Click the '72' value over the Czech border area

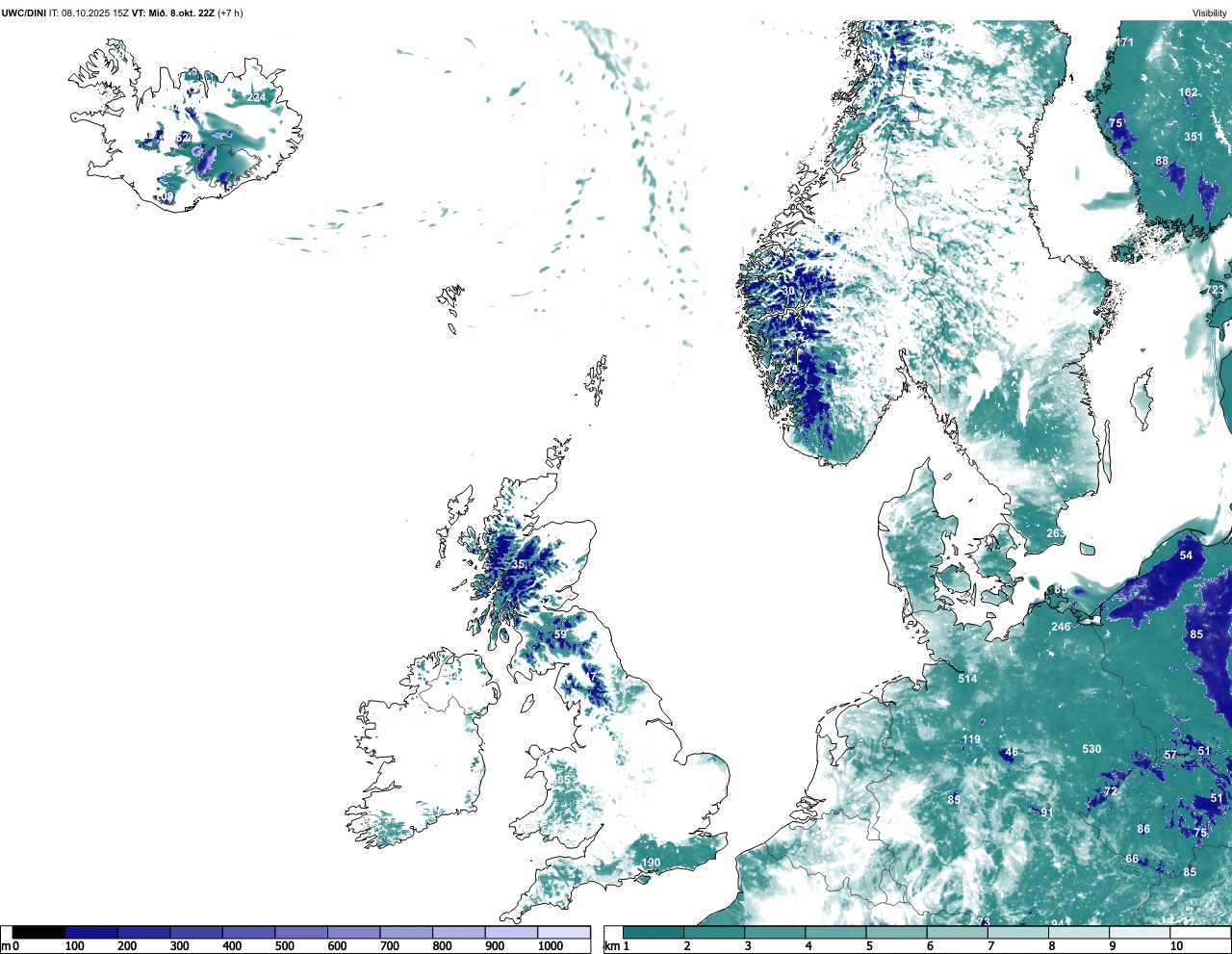click(x=1111, y=791)
